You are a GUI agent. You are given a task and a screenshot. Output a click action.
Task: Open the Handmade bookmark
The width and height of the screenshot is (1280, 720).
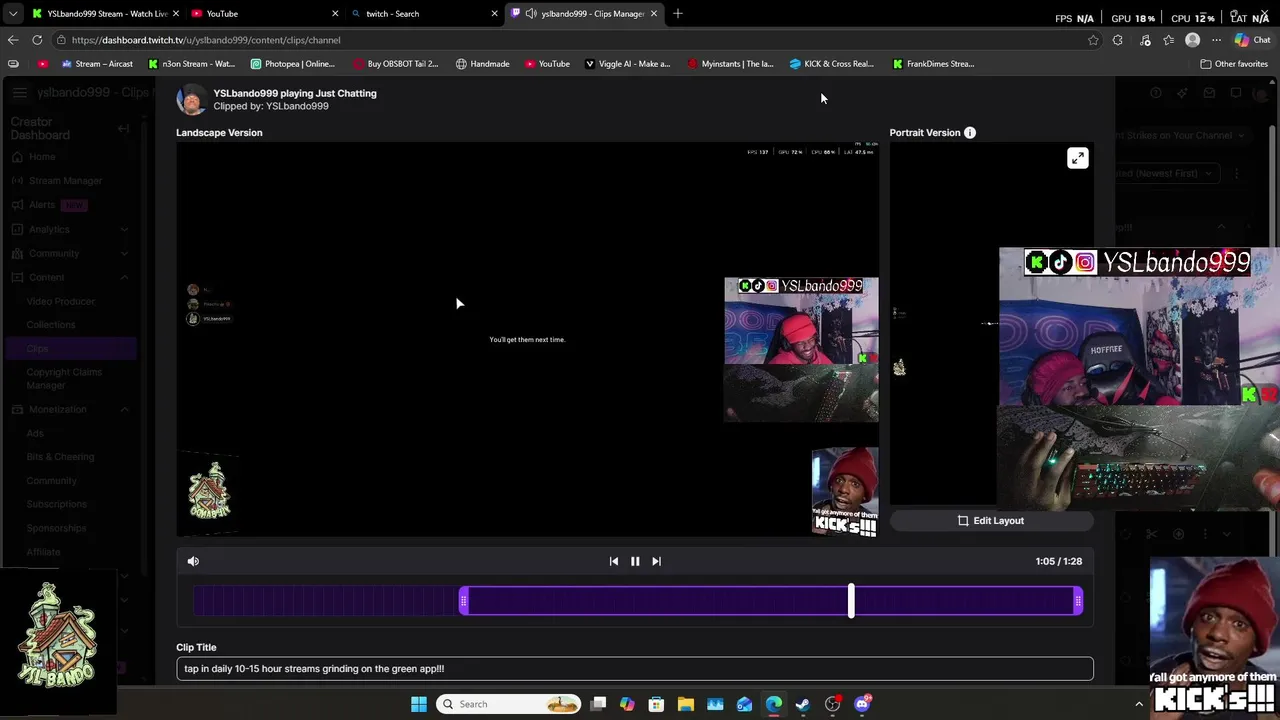[x=483, y=64]
